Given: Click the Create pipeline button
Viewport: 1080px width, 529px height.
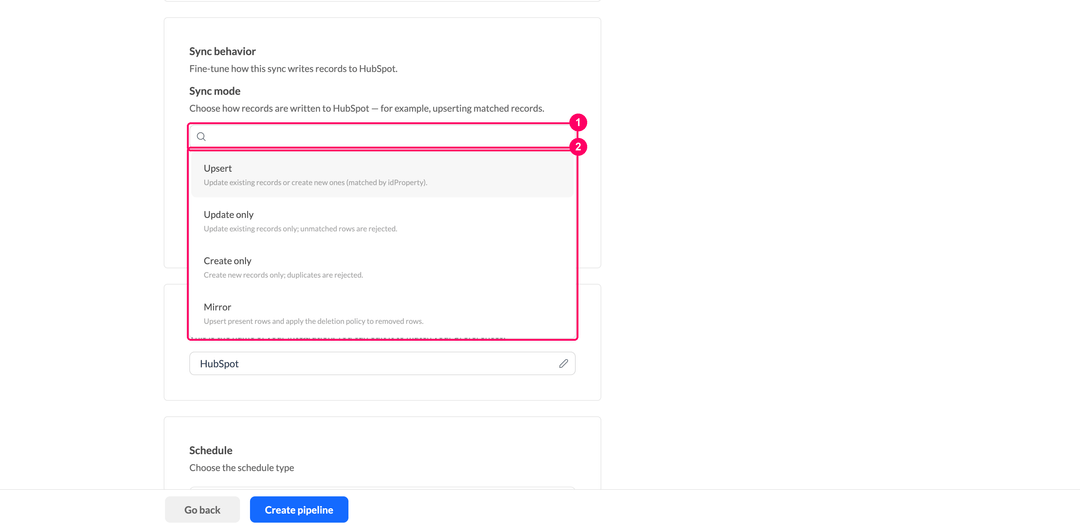Looking at the screenshot, I should click(299, 510).
